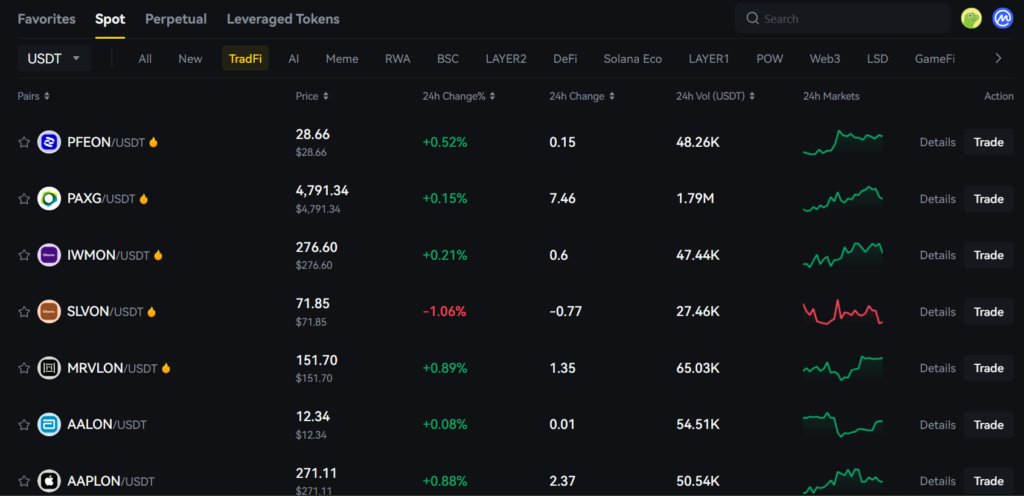Sort by 24h Change% column
Viewport: 1024px width, 496px height.
(459, 96)
